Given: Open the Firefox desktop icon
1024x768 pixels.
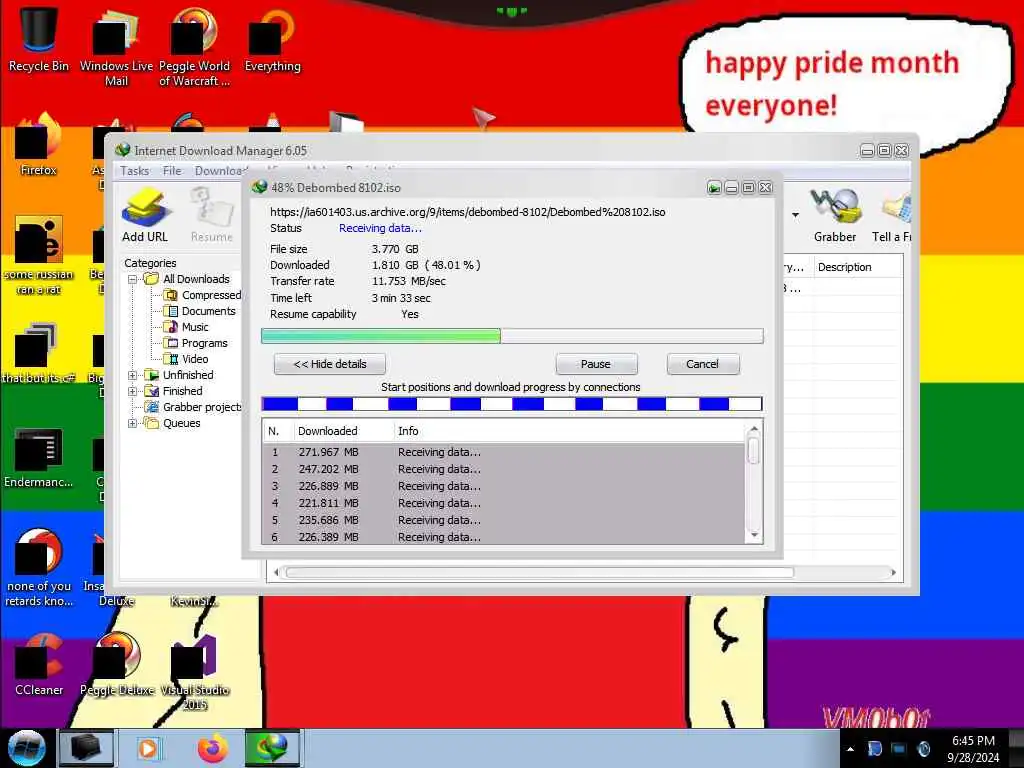Looking at the screenshot, I should pos(39,145).
